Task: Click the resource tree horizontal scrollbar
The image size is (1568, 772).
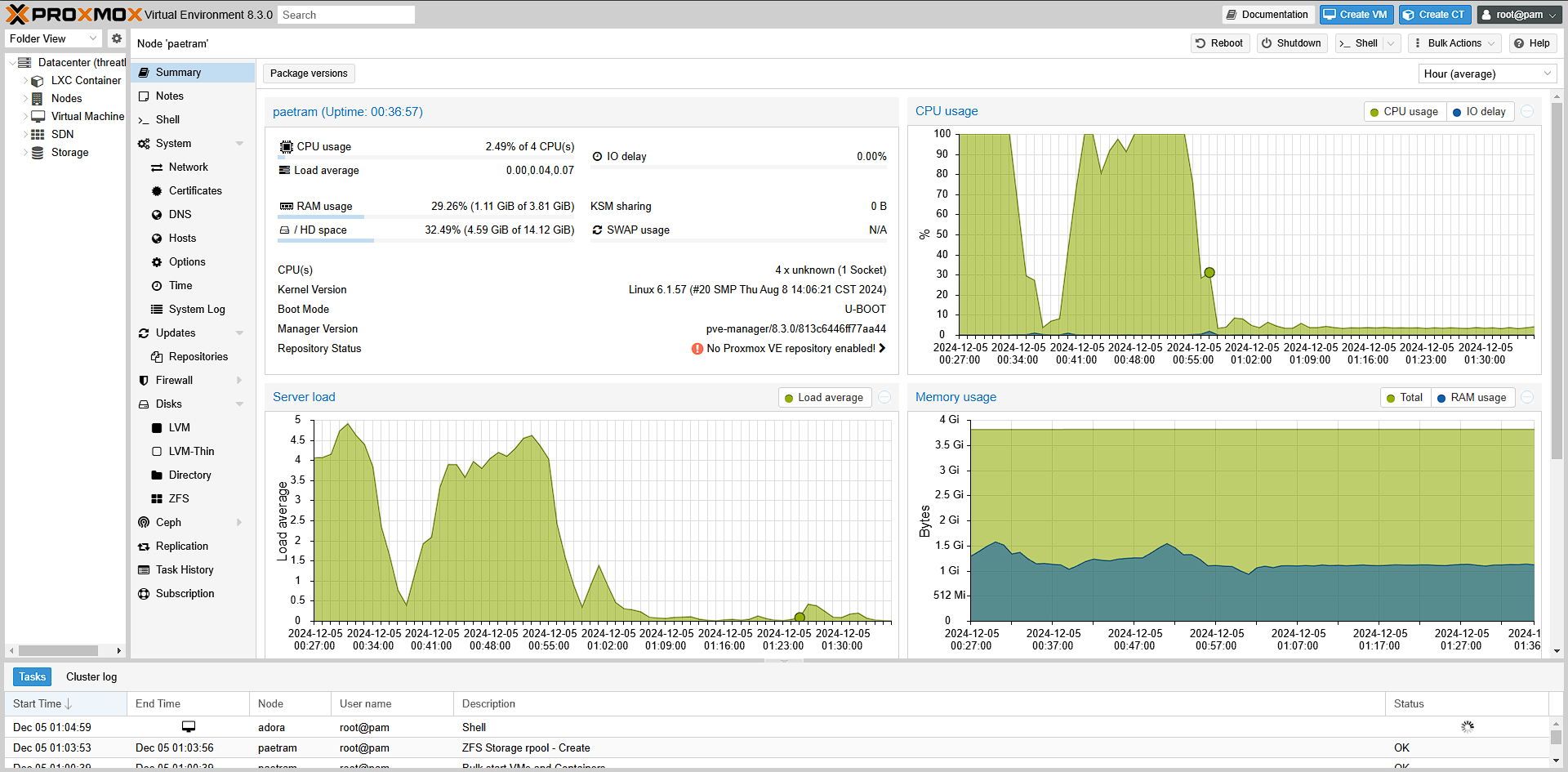Action: click(x=58, y=651)
